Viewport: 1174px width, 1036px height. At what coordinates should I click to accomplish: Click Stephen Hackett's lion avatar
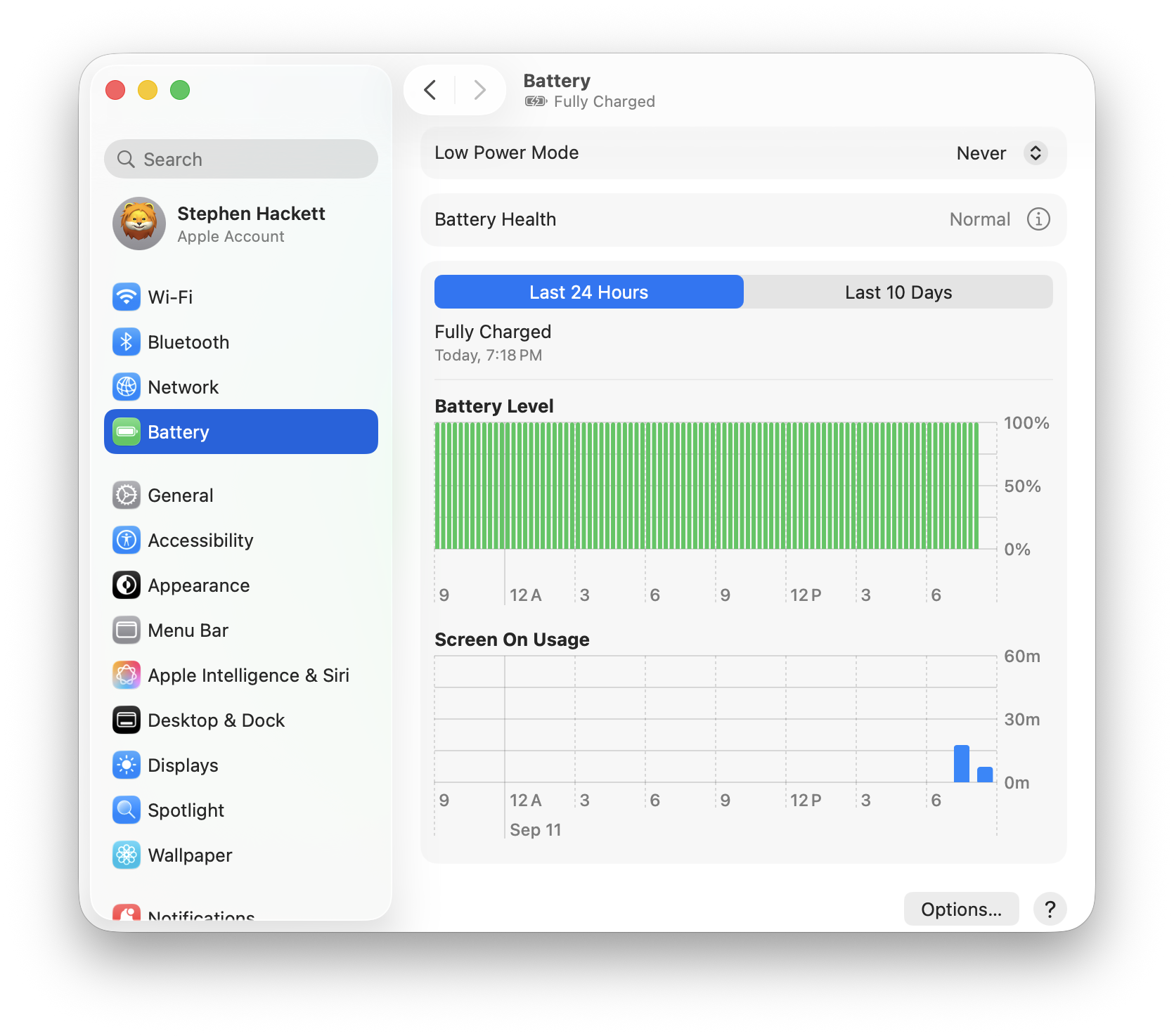[x=139, y=224]
